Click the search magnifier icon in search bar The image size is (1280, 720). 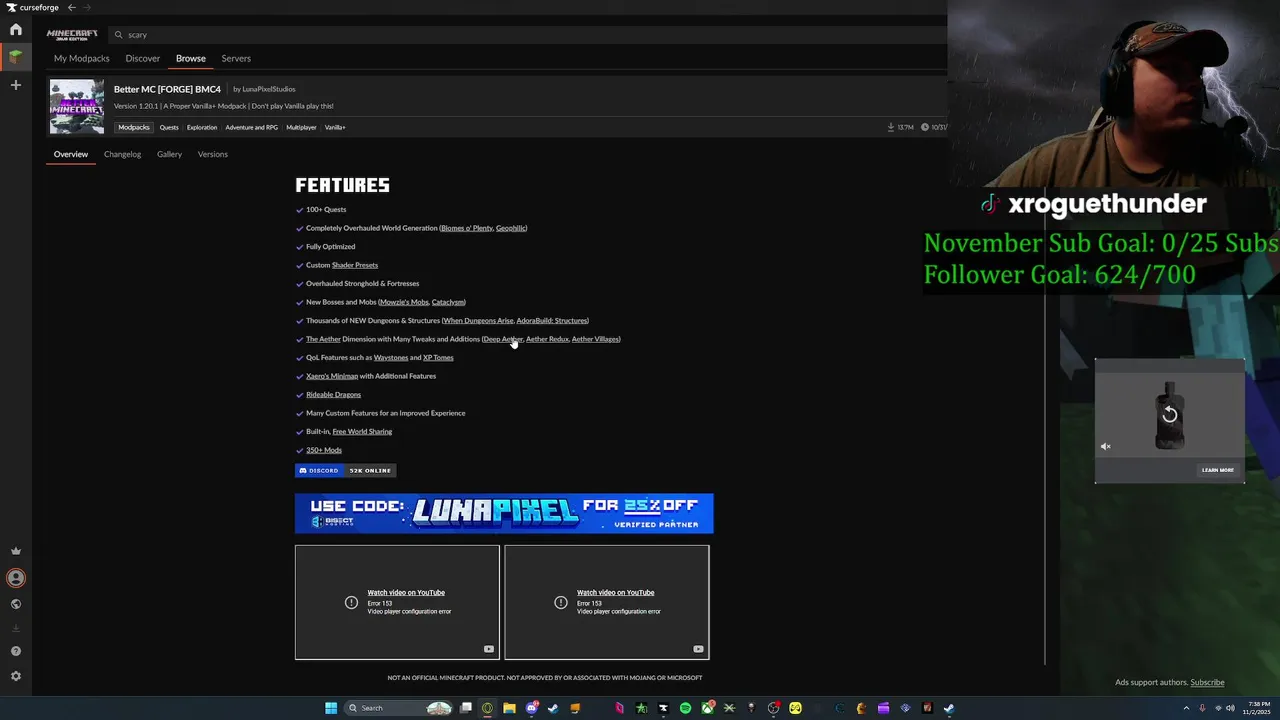pyautogui.click(x=118, y=35)
